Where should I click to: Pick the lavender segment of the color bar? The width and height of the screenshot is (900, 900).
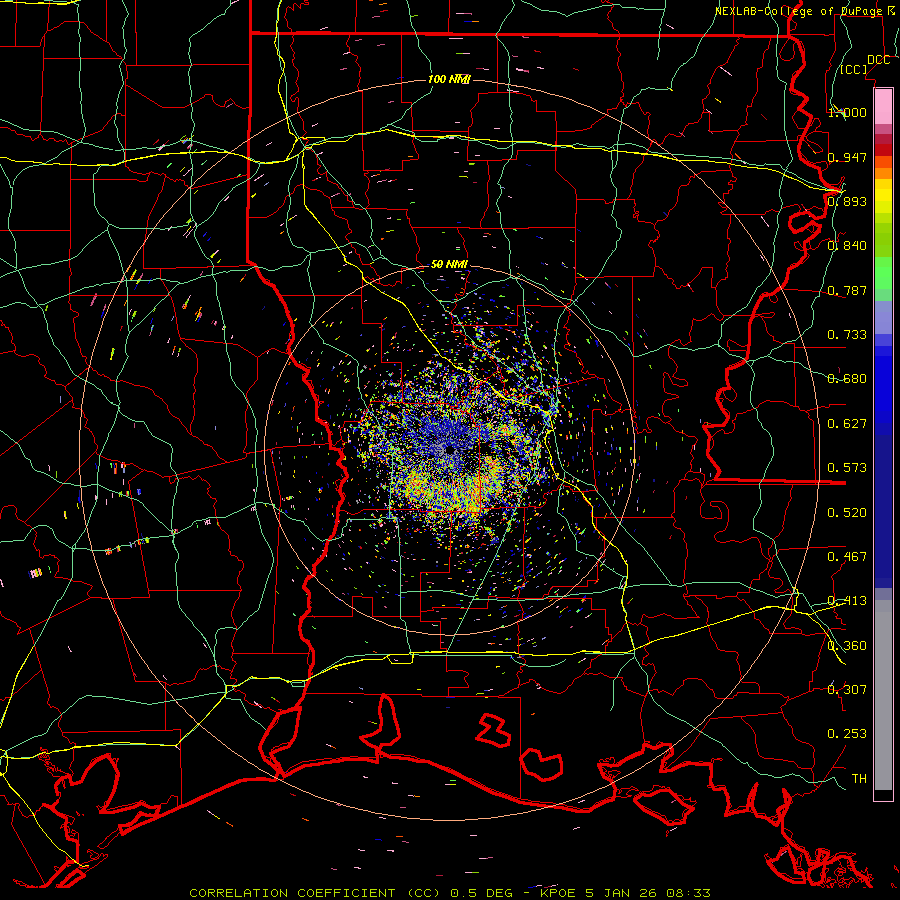pyautogui.click(x=883, y=317)
